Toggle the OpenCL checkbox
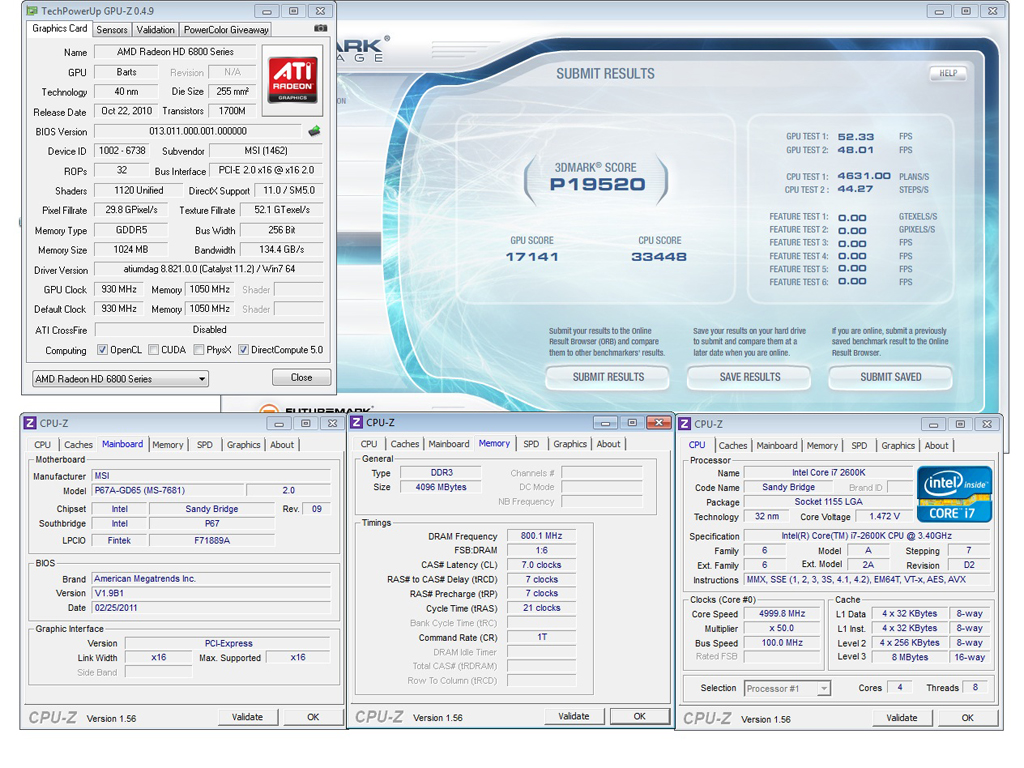The image size is (1024, 768). coord(103,350)
